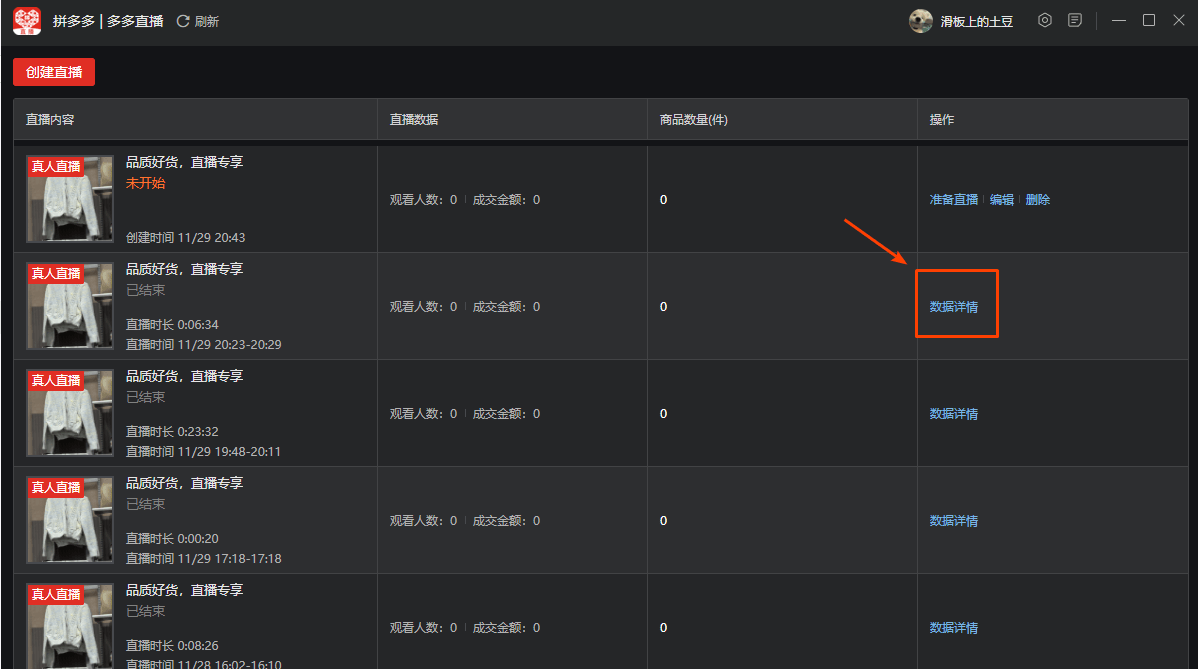Image resolution: width=1198 pixels, height=669 pixels.
Task: View 数据详情 for the 0:00:20 broadcast
Action: [954, 521]
